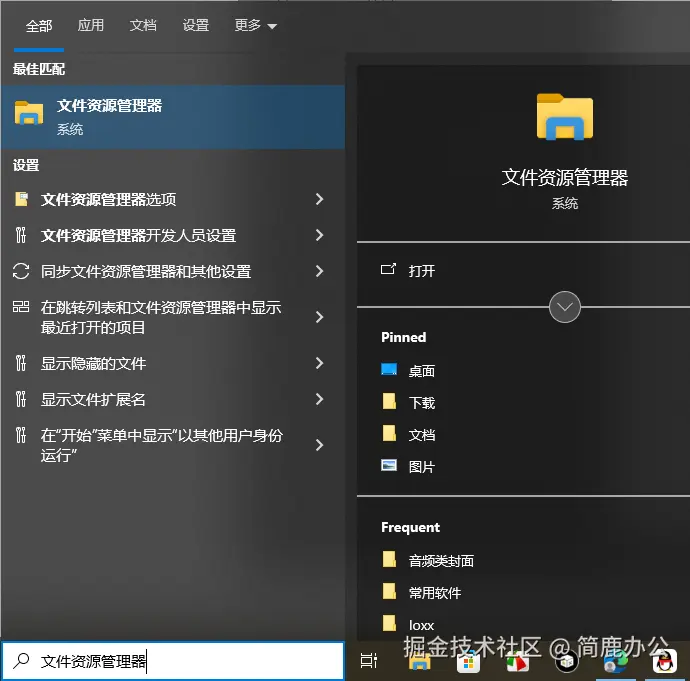Image resolution: width=690 pixels, height=681 pixels.
Task: Click the large File Explorer preview icon
Action: (565, 117)
